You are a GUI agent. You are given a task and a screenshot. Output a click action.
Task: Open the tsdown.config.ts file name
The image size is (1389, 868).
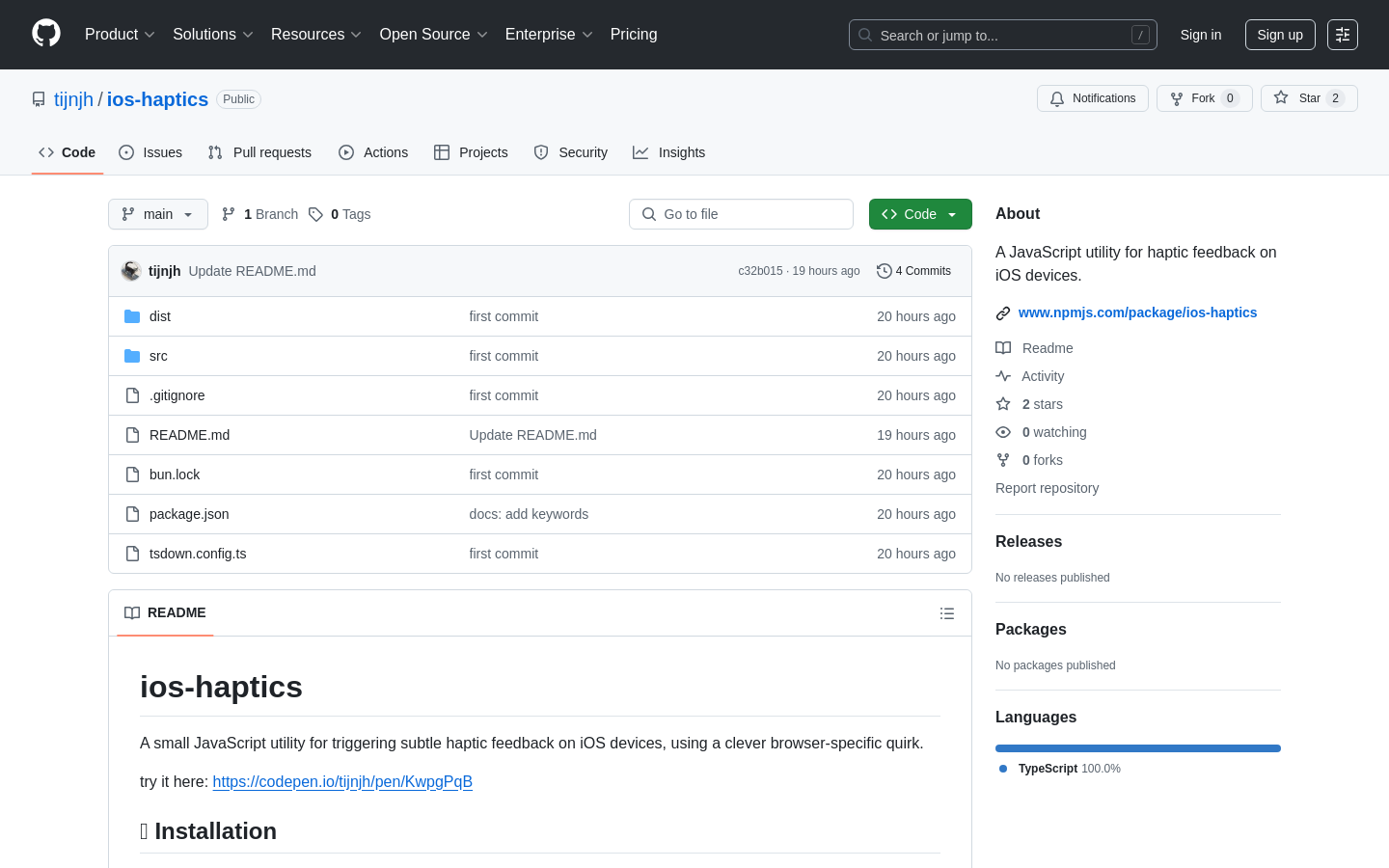(198, 554)
